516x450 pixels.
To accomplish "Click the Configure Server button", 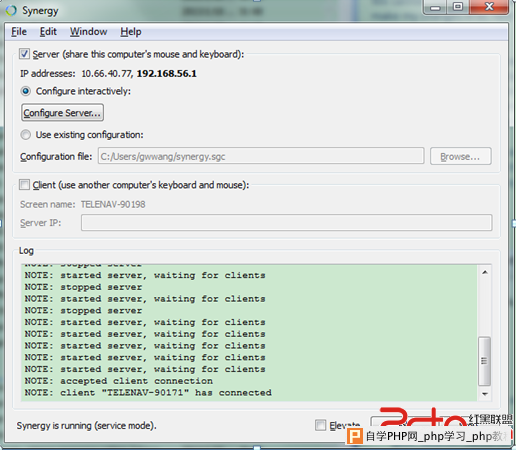I will click(62, 113).
